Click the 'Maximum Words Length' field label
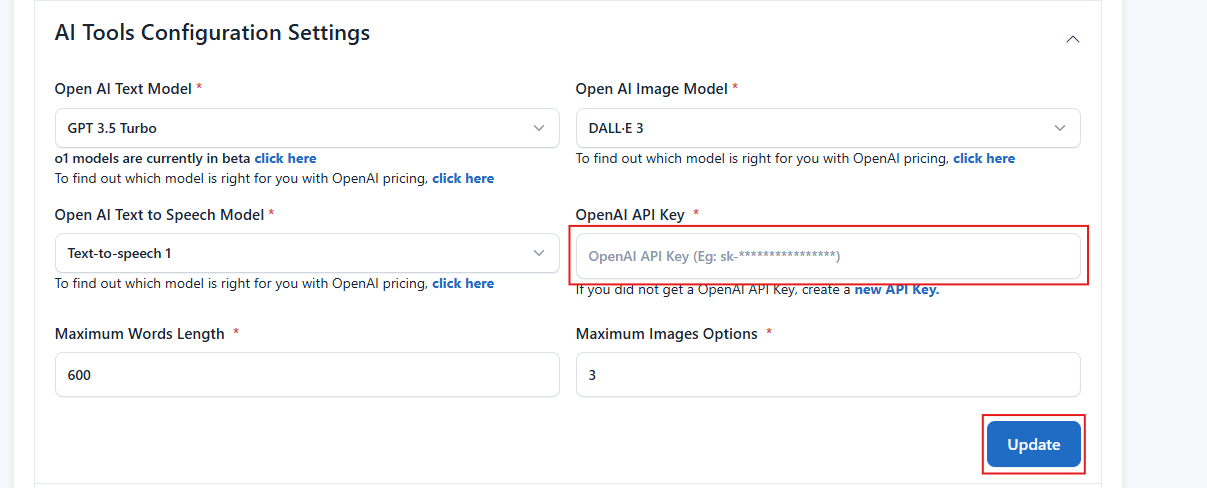The width and height of the screenshot is (1207, 488). click(x=140, y=334)
